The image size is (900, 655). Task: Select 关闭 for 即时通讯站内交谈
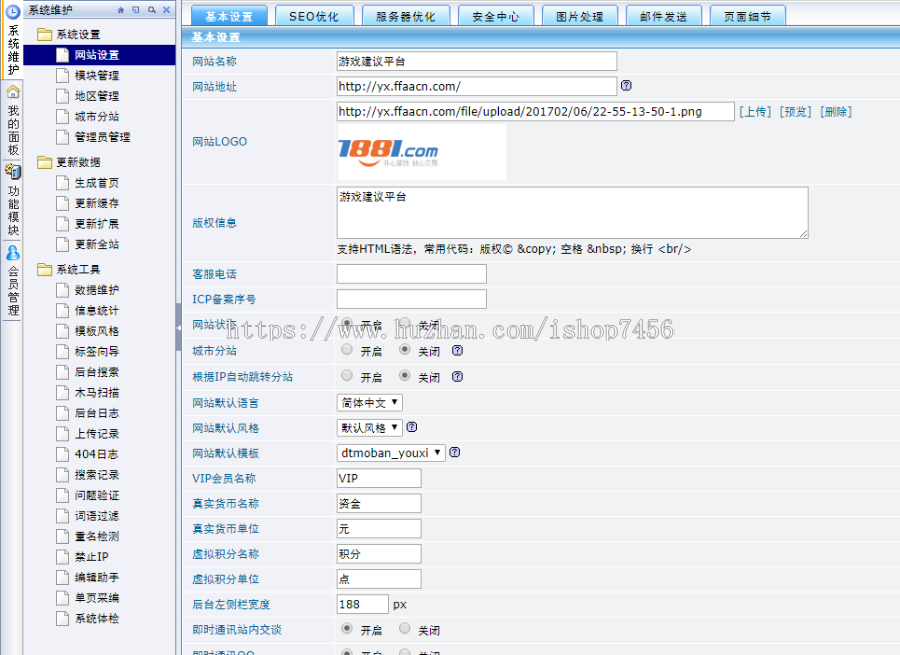[405, 628]
